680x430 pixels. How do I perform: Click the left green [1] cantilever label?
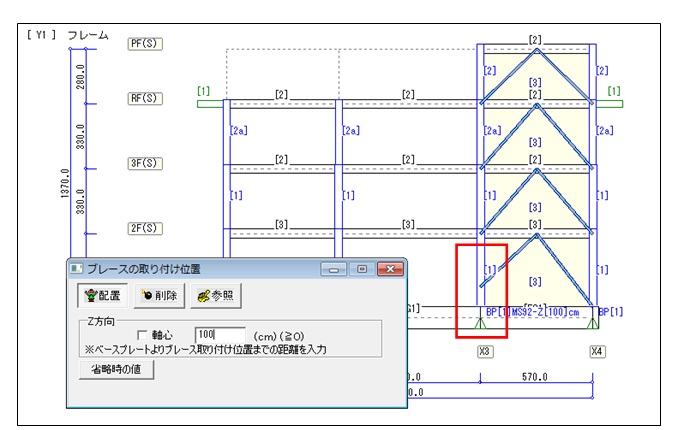point(203,91)
